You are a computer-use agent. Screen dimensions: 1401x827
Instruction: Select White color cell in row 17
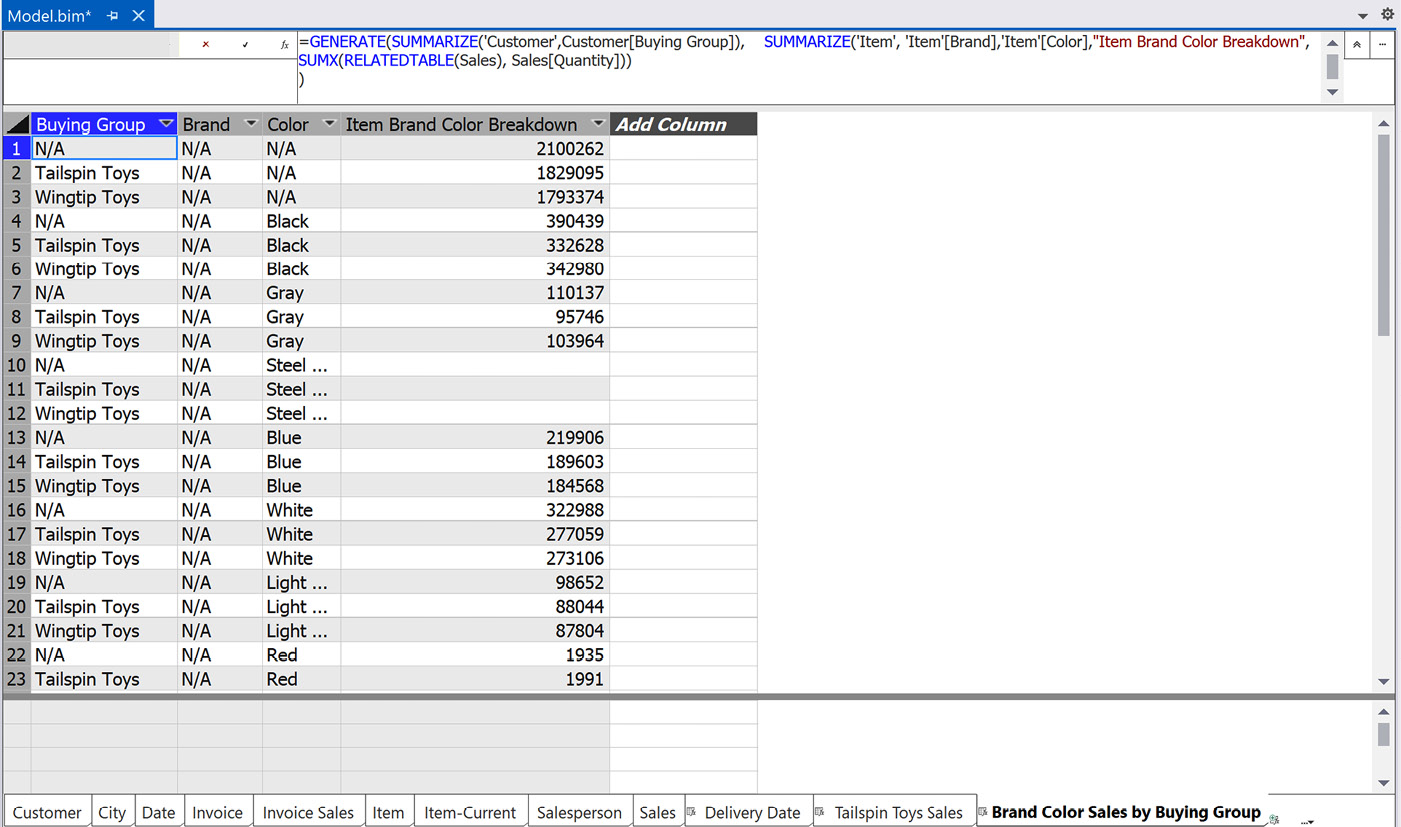[x=301, y=534]
